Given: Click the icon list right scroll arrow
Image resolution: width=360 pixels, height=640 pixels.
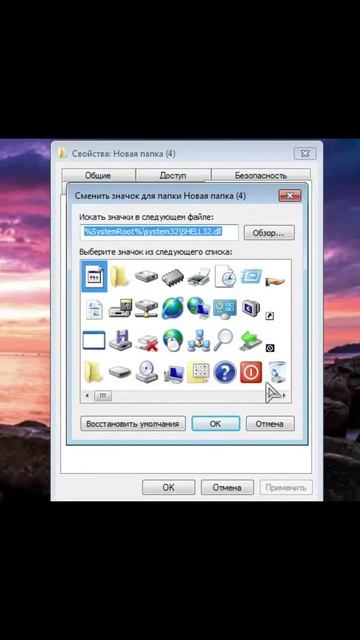Looking at the screenshot, I should 284,396.
